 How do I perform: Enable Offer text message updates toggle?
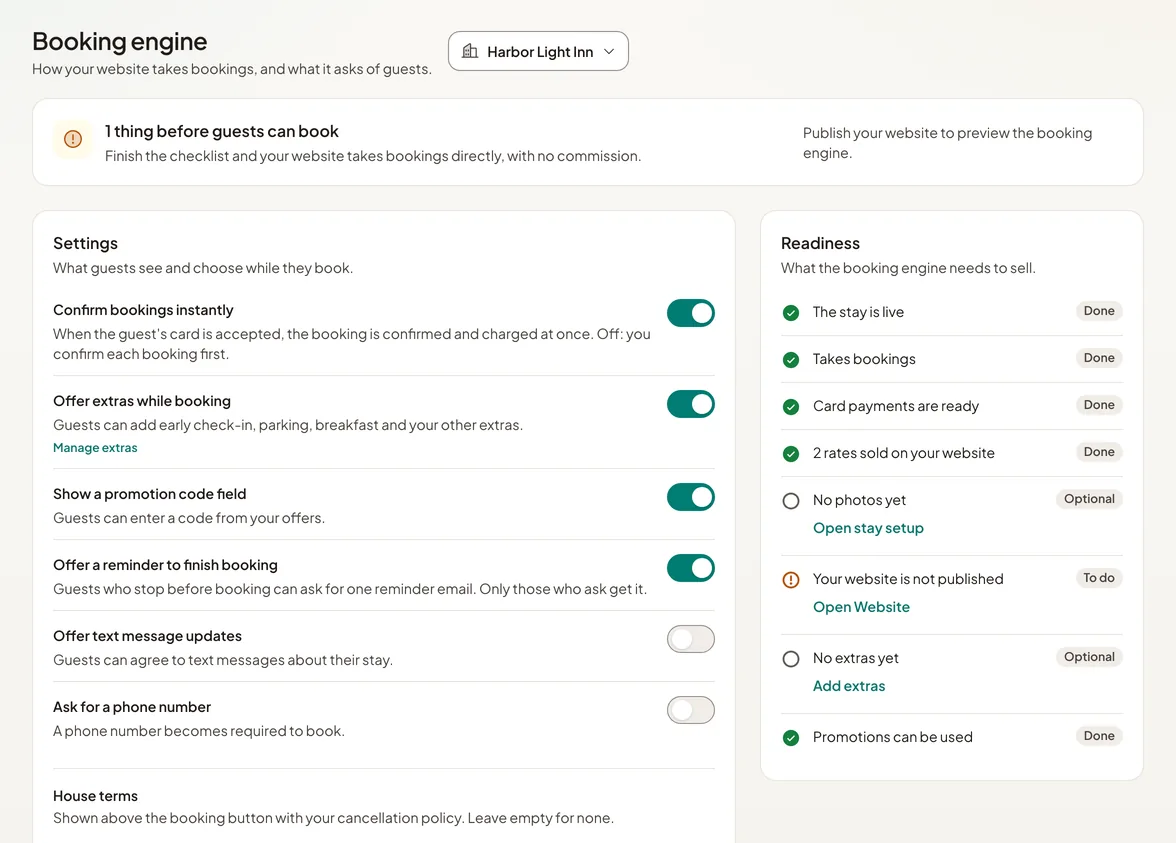691,639
